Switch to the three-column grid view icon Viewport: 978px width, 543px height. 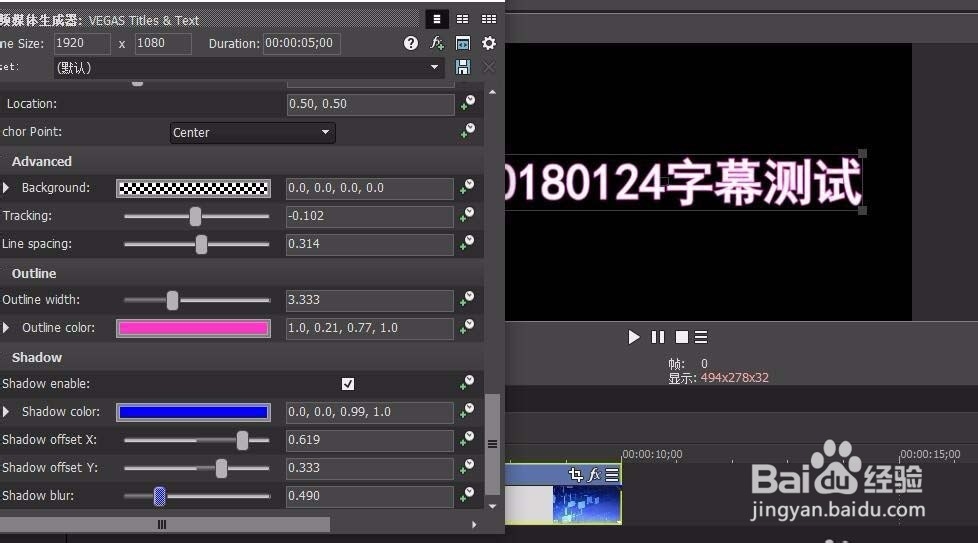[x=489, y=19]
